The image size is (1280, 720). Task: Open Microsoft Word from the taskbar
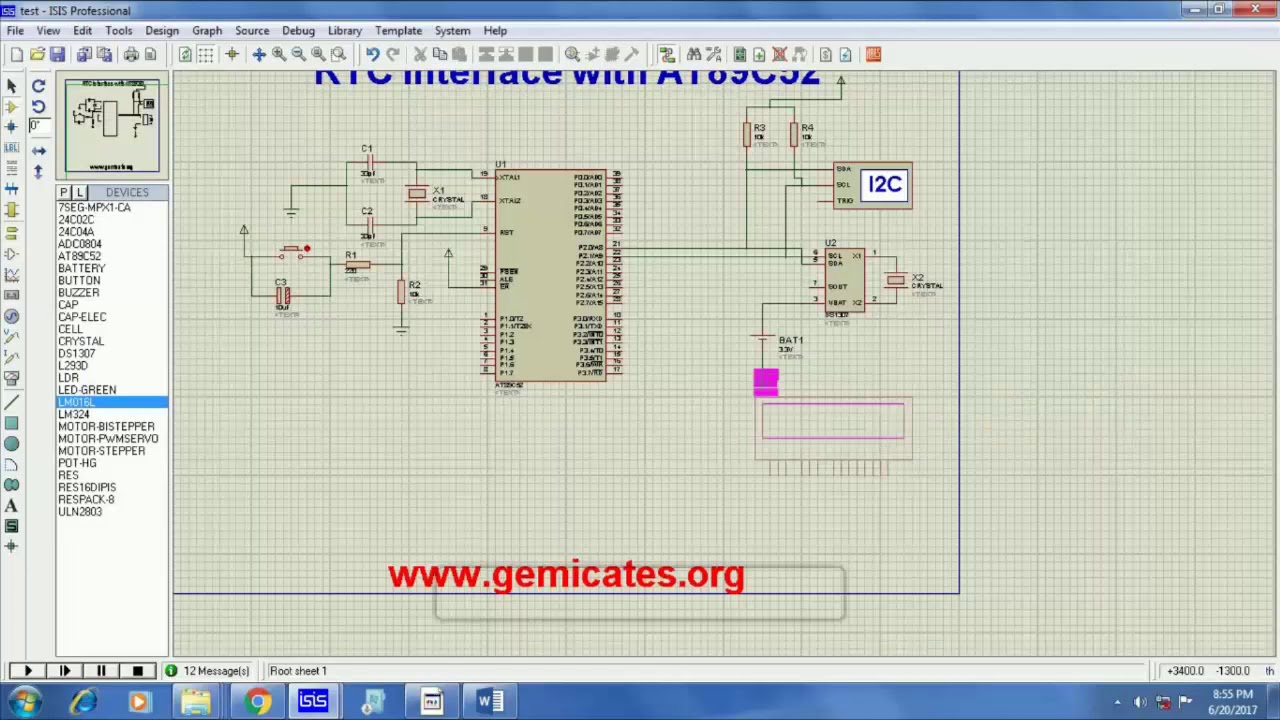click(489, 702)
